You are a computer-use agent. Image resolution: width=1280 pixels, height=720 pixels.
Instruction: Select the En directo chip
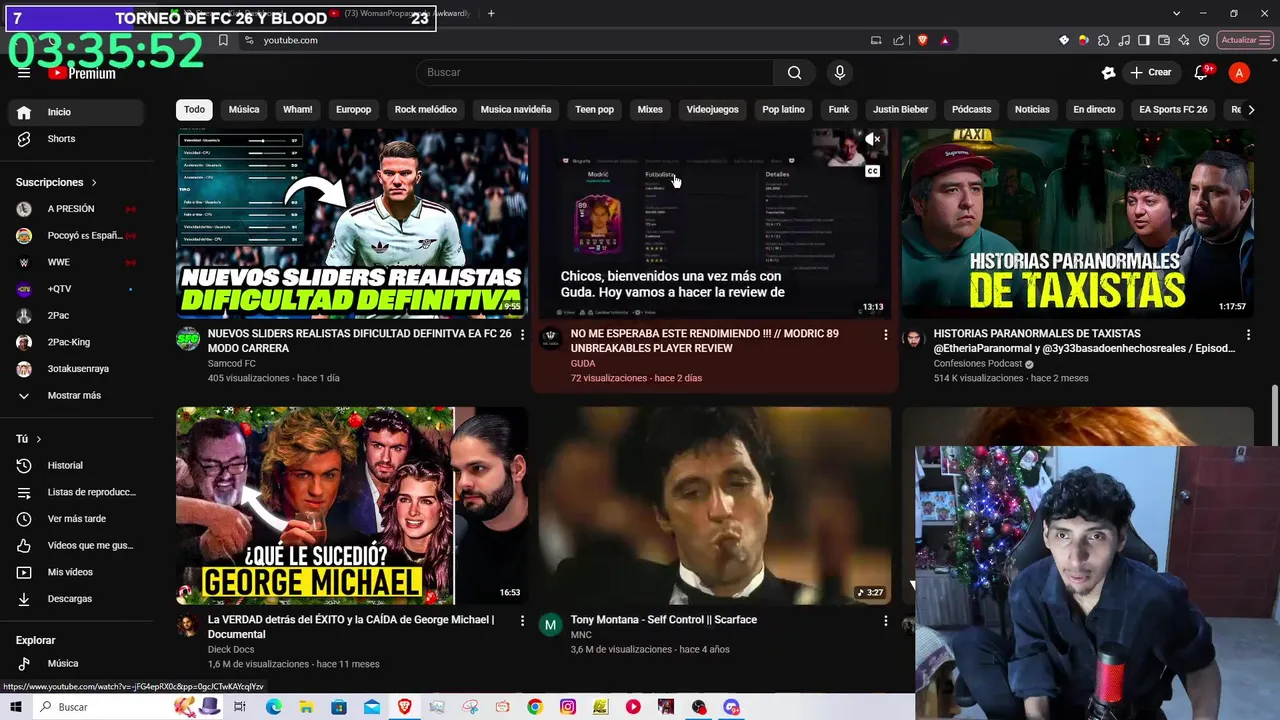pyautogui.click(x=1094, y=110)
